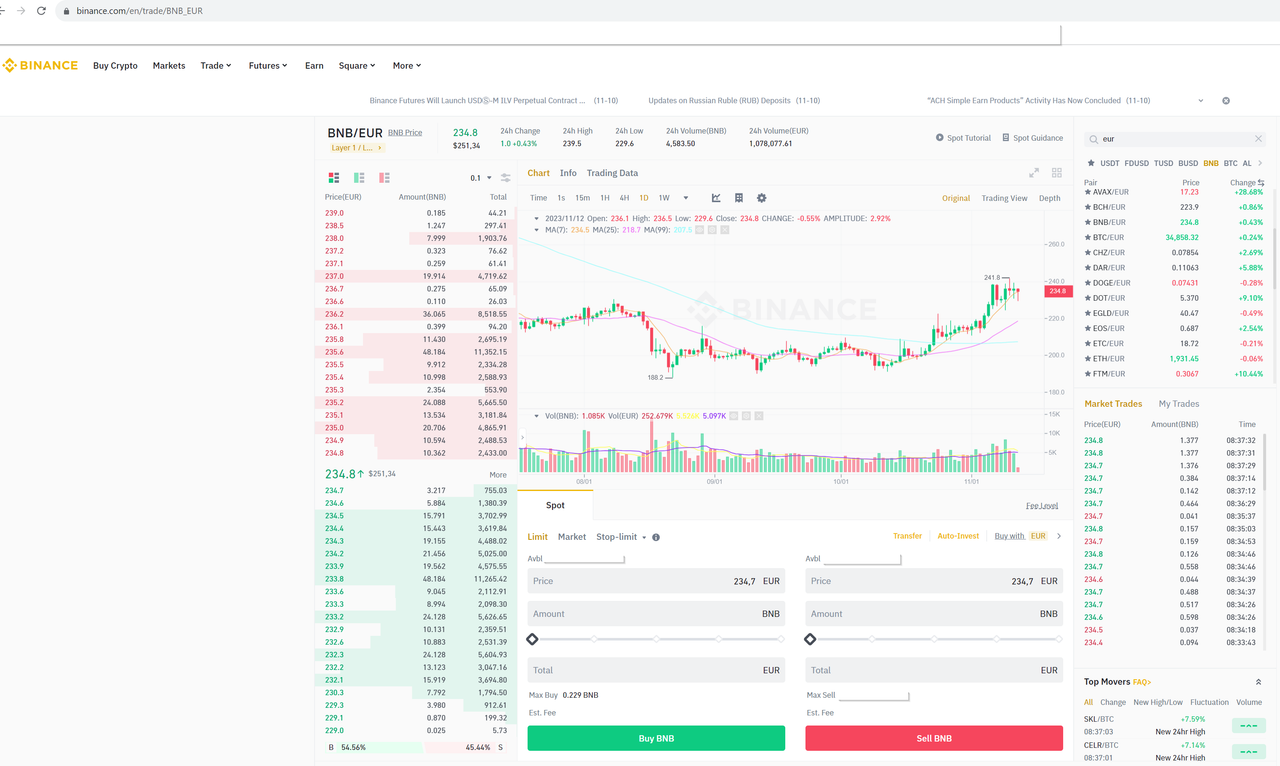The width and height of the screenshot is (1280, 766).
Task: Hide the MA indicator with its eye icon
Action: pos(699,230)
